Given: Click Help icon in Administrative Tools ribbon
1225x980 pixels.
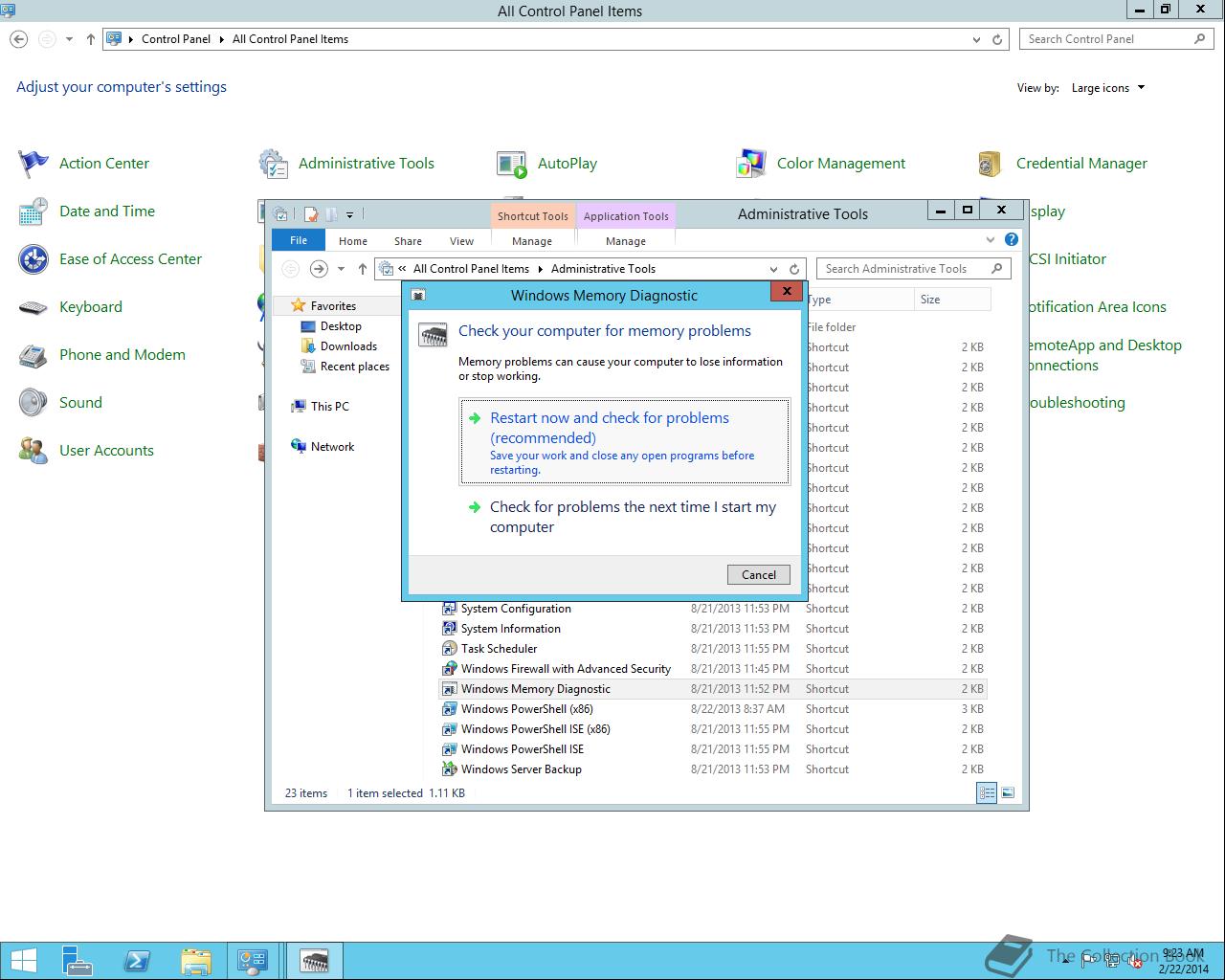Looking at the screenshot, I should [x=1012, y=239].
